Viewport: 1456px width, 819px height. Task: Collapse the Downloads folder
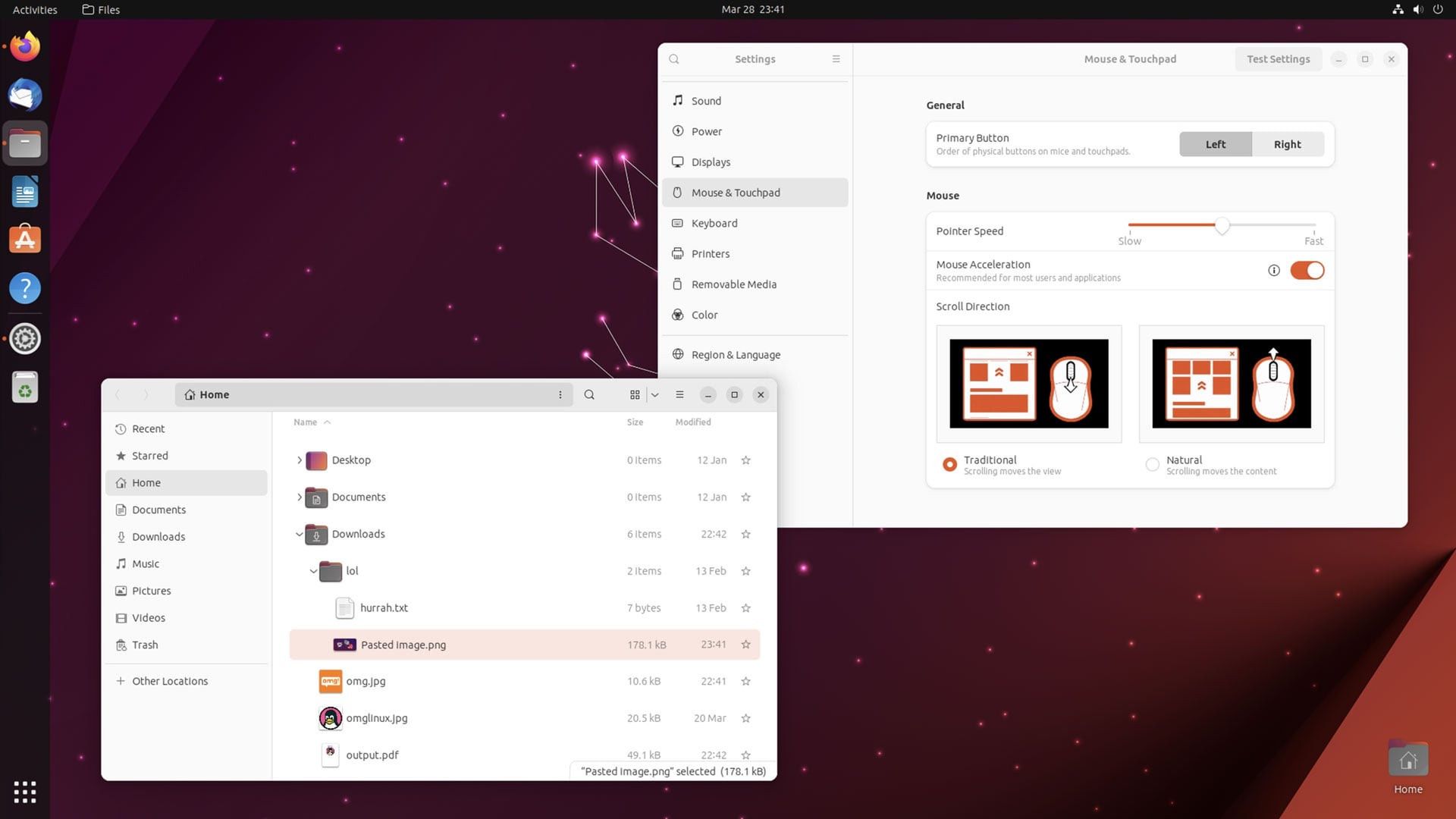click(299, 534)
